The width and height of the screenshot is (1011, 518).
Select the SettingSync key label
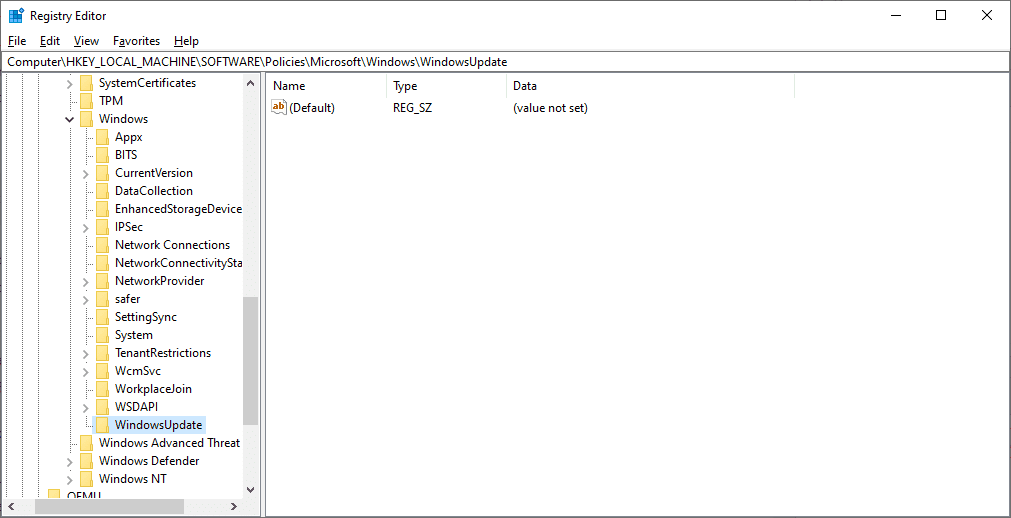[x=146, y=318]
